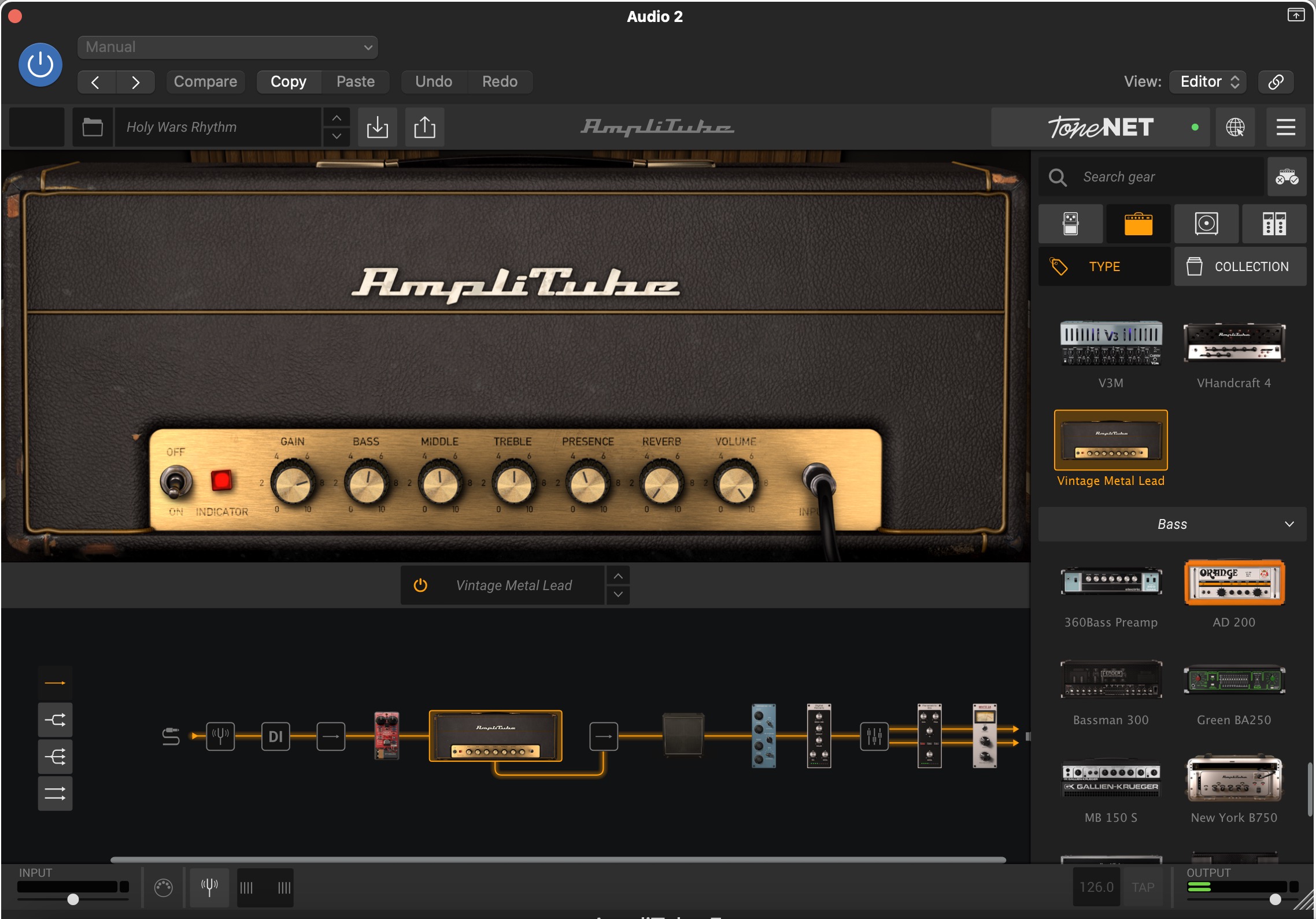The image size is (1316, 919).
Task: Flip the amp ON/OFF toggle switch
Action: tap(176, 482)
